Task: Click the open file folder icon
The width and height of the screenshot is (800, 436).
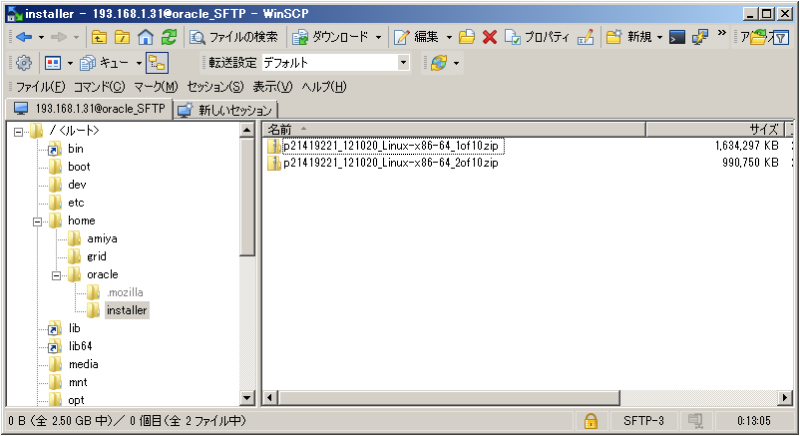Action: tap(466, 37)
